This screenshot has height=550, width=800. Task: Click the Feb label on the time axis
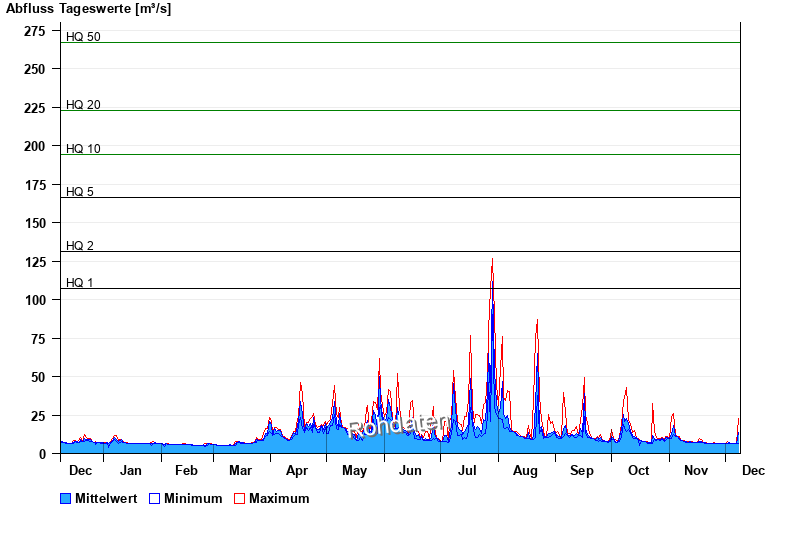(x=186, y=470)
